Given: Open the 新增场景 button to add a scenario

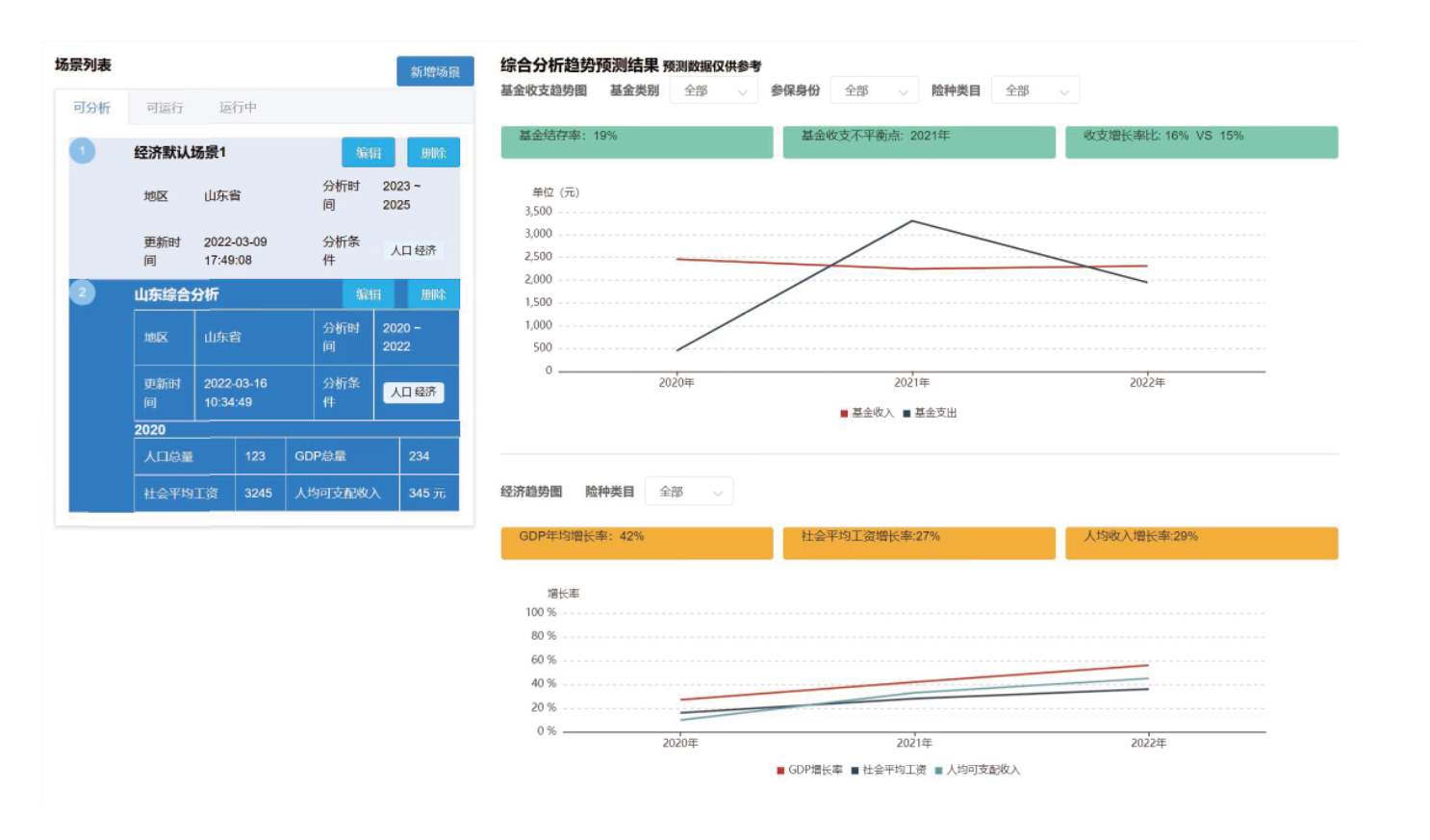Looking at the screenshot, I should 435,70.
